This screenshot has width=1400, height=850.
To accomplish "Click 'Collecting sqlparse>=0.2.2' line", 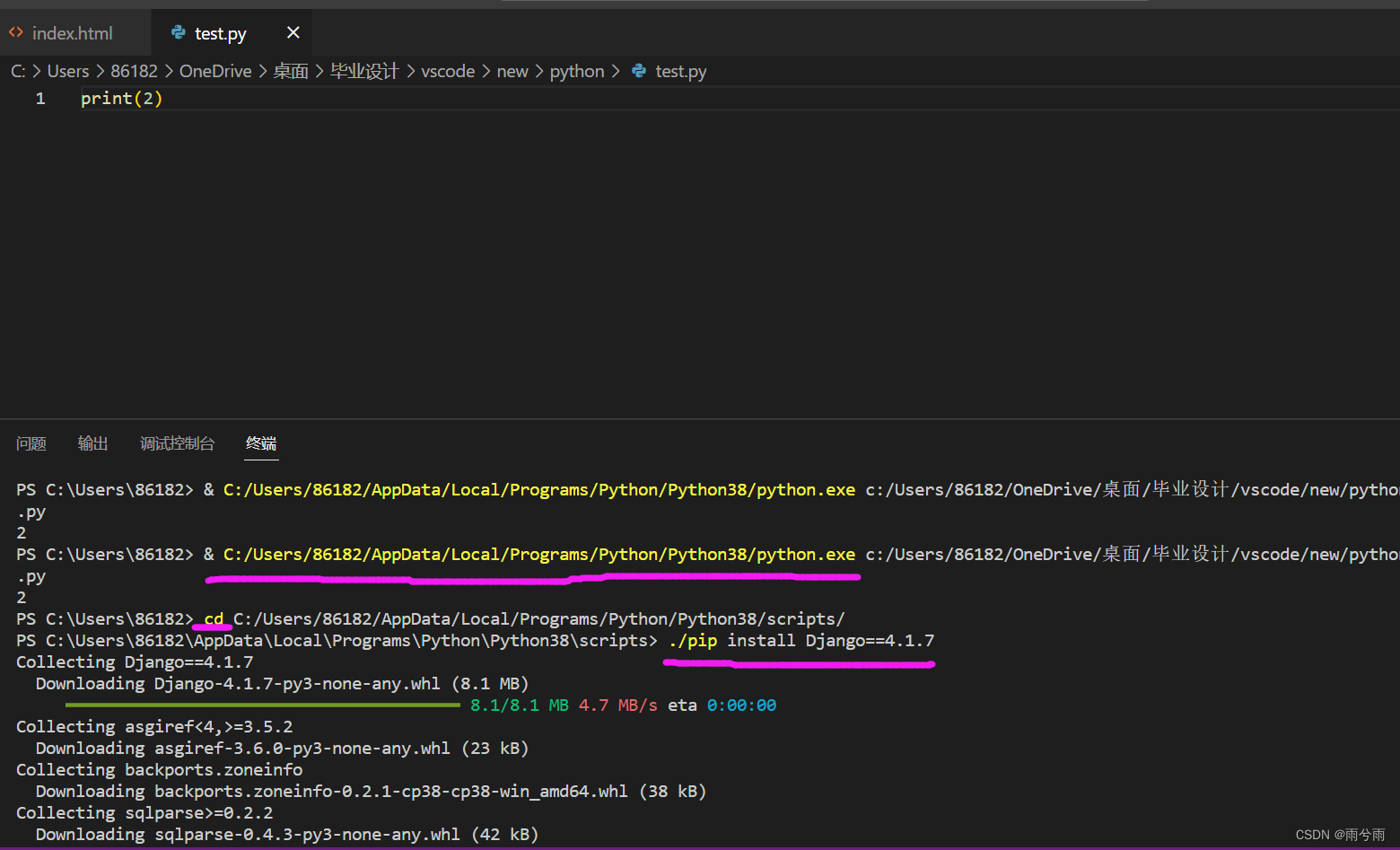I will pos(144,813).
